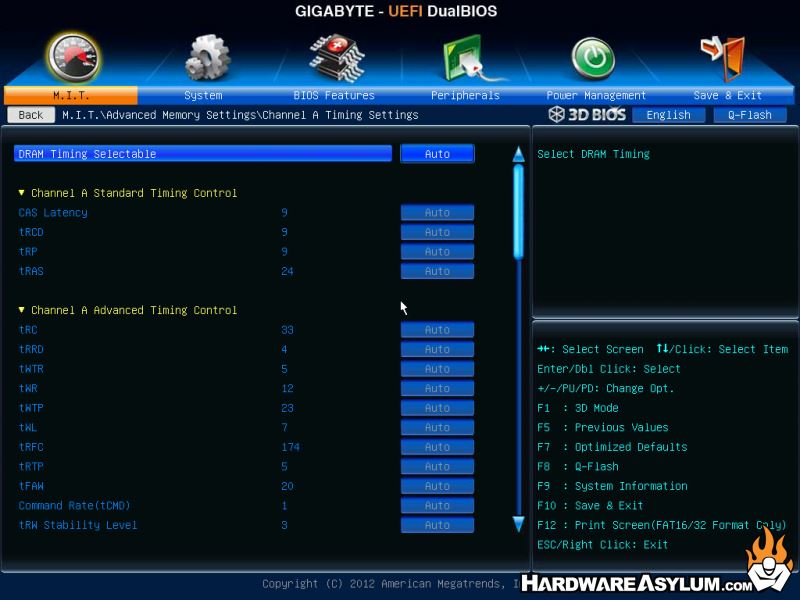Open the tRTP Auto dropdown
Viewport: 800px width, 600px height.
tap(437, 466)
